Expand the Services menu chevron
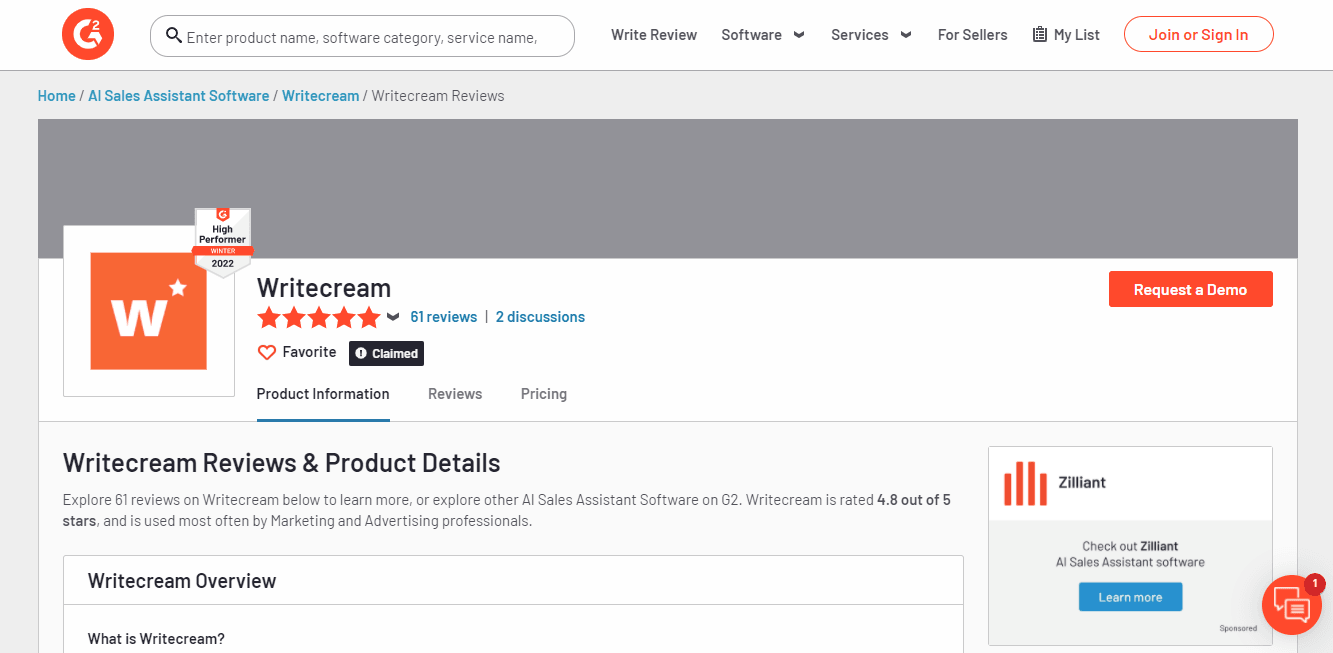1333x653 pixels. (x=906, y=35)
